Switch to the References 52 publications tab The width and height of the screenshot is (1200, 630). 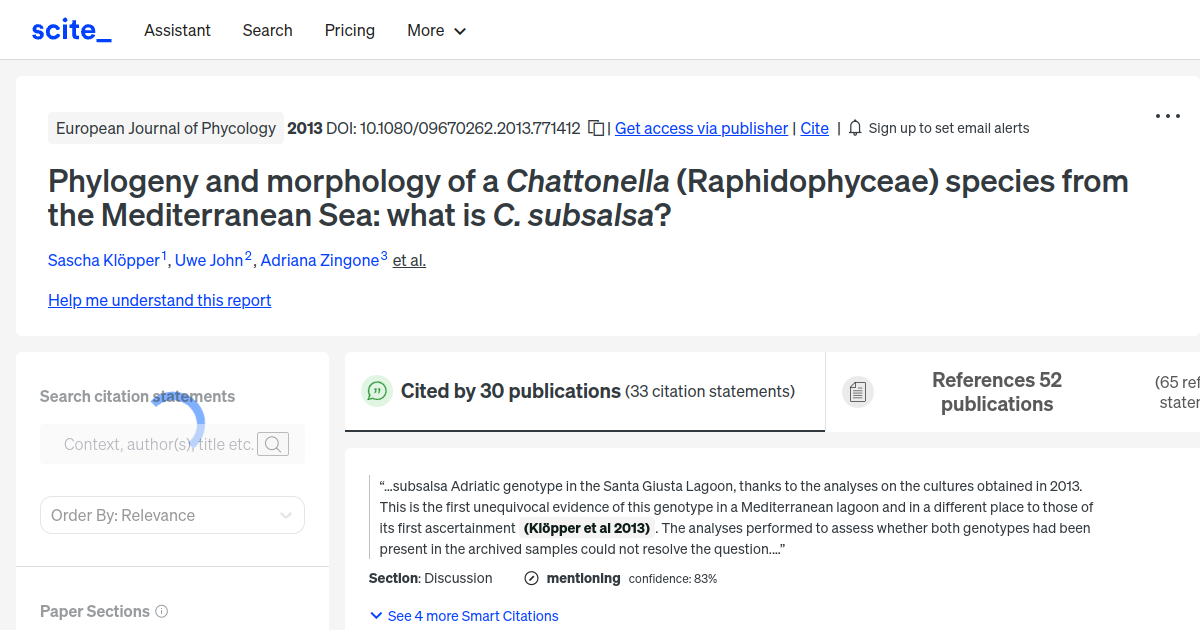point(996,391)
